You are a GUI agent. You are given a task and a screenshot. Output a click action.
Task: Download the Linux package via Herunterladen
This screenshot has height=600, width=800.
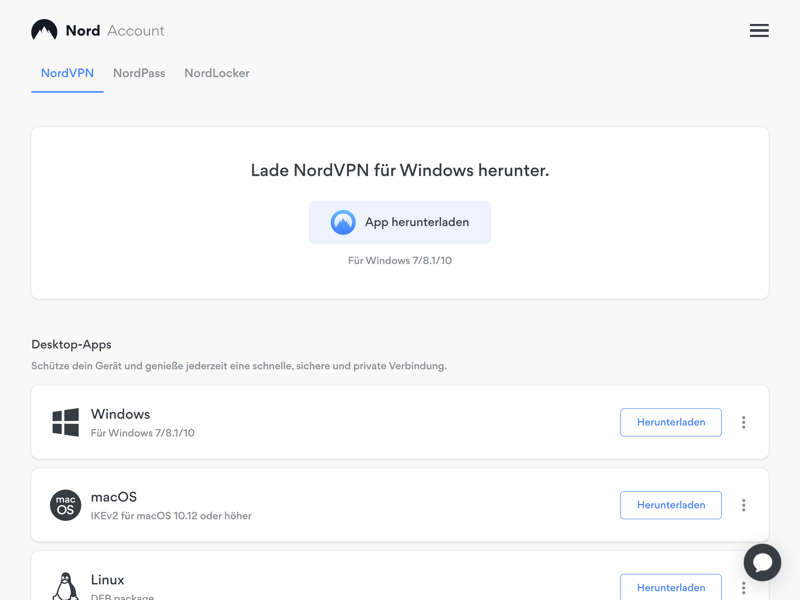pos(671,587)
